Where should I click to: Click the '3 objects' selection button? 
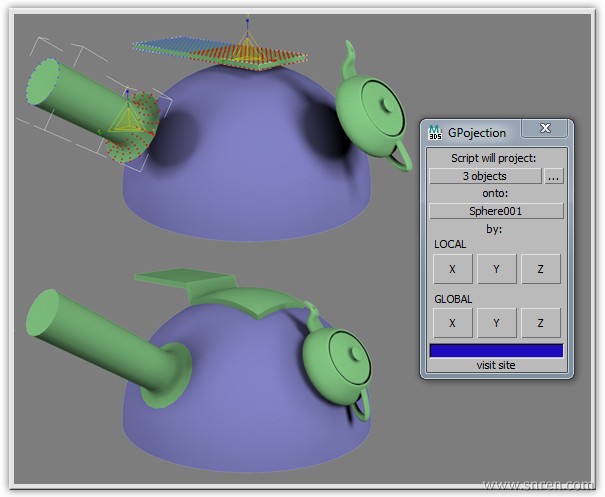485,176
